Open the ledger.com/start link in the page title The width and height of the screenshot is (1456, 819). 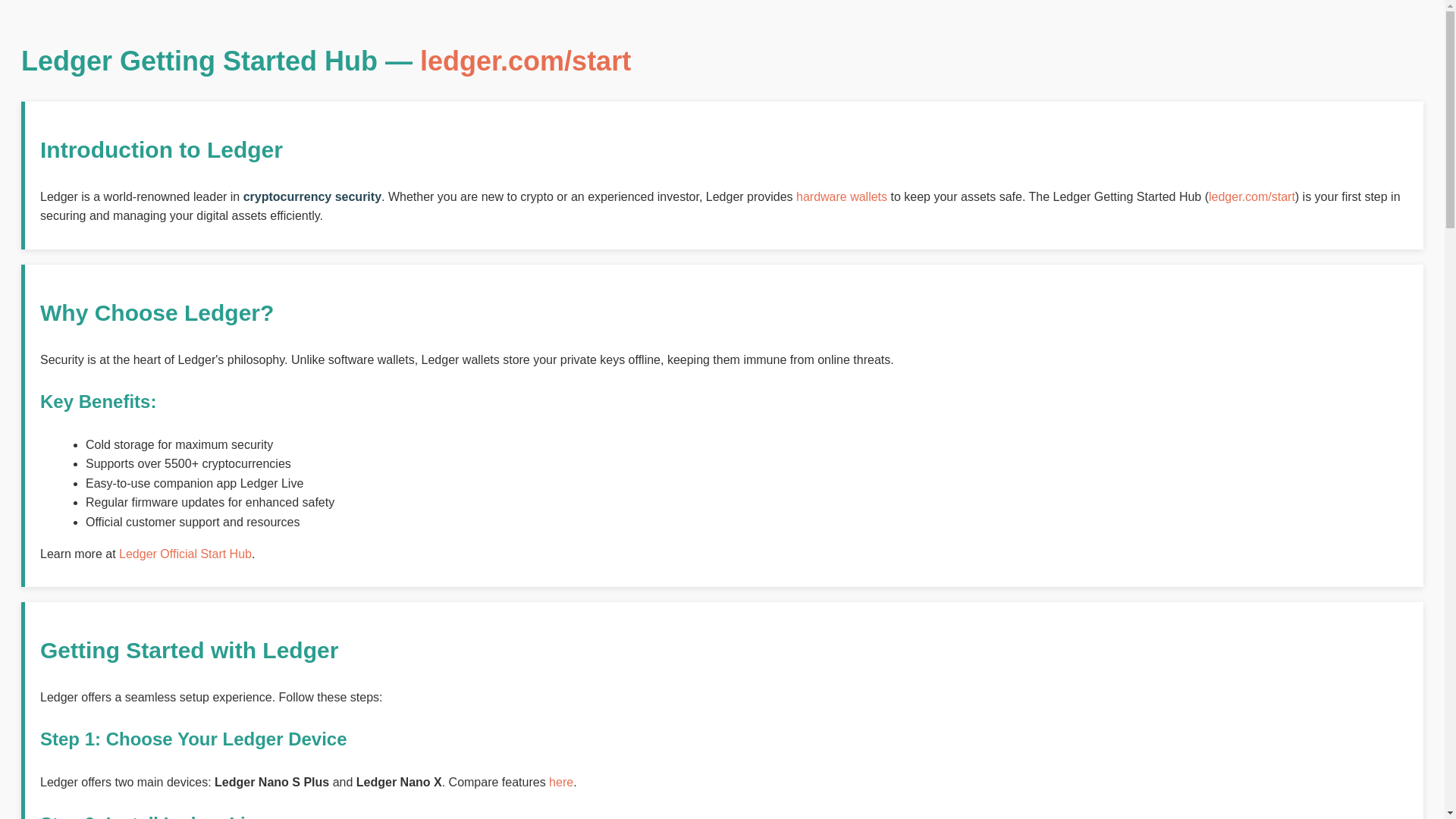pos(525,61)
